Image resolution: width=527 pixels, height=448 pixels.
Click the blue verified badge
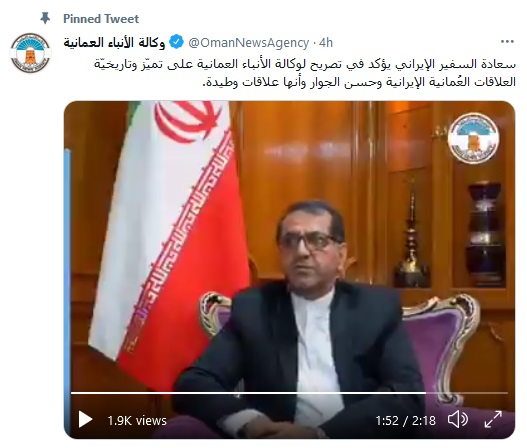pyautogui.click(x=176, y=42)
